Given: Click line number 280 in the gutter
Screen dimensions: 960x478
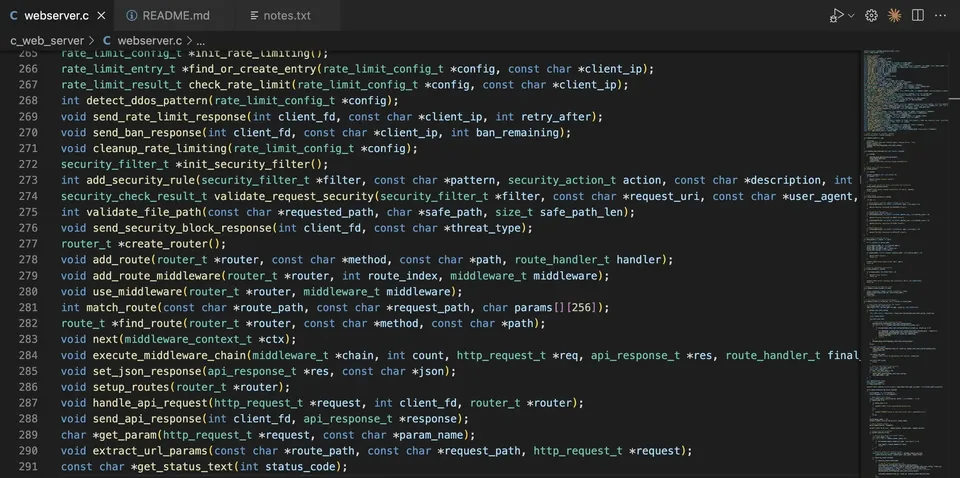Looking at the screenshot, I should (x=28, y=291).
